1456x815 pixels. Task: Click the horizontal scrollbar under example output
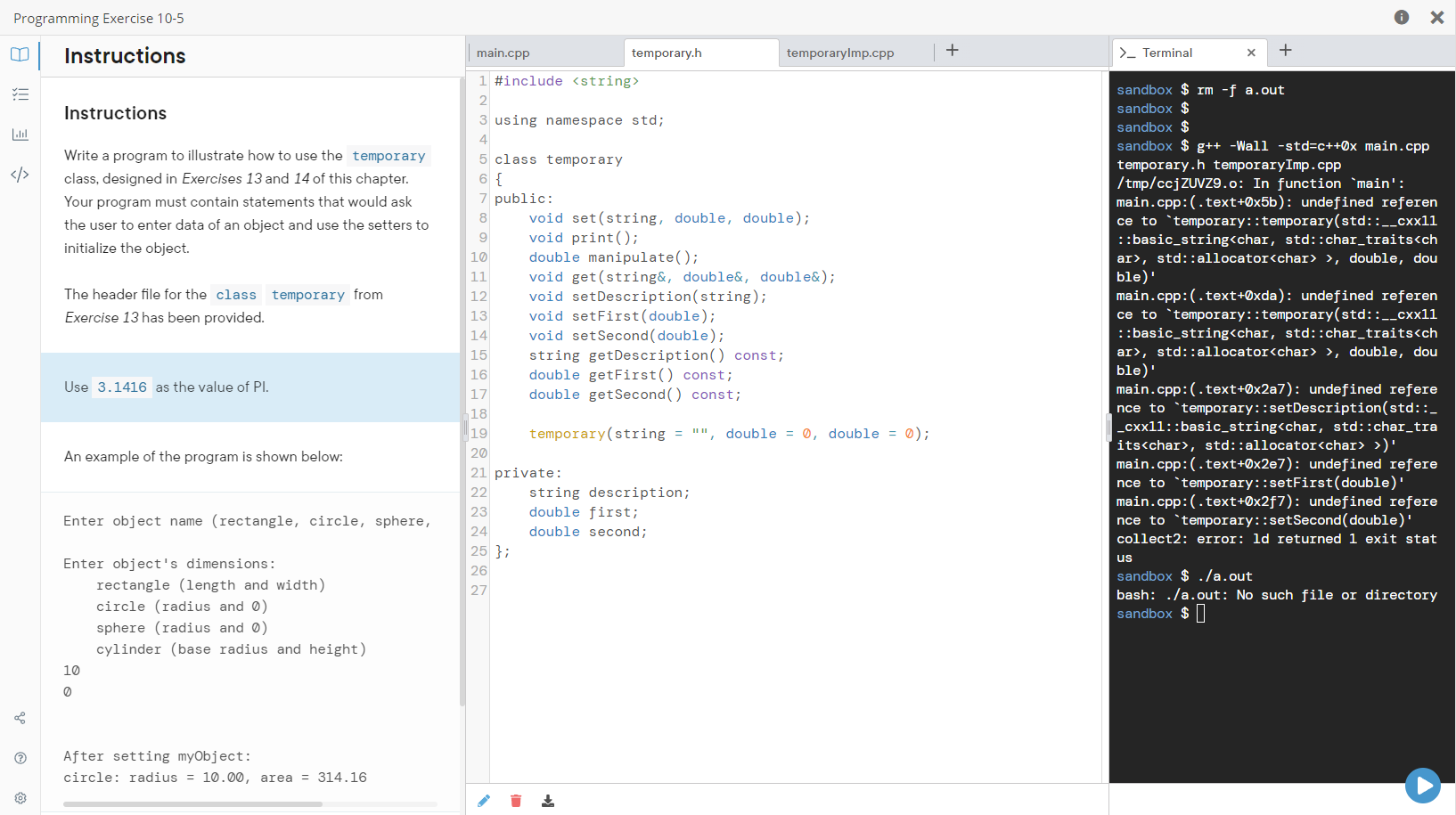point(192,804)
